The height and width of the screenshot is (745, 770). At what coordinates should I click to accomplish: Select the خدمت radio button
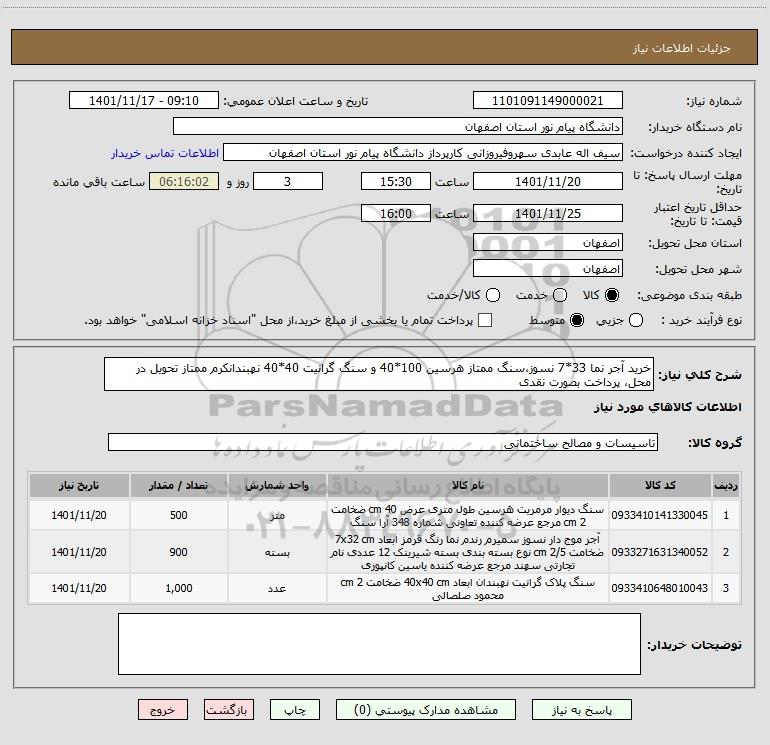pyautogui.click(x=560, y=295)
